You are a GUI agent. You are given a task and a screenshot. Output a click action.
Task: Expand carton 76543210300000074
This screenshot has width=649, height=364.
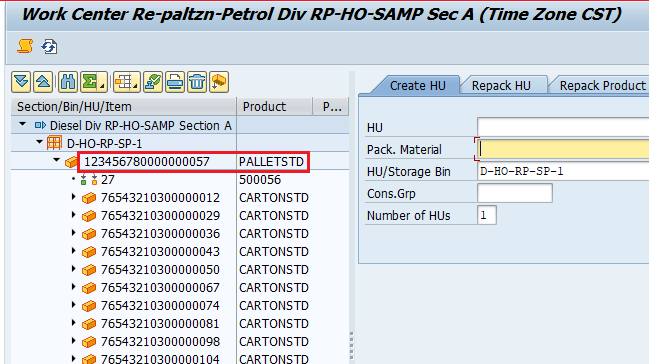[74, 305]
